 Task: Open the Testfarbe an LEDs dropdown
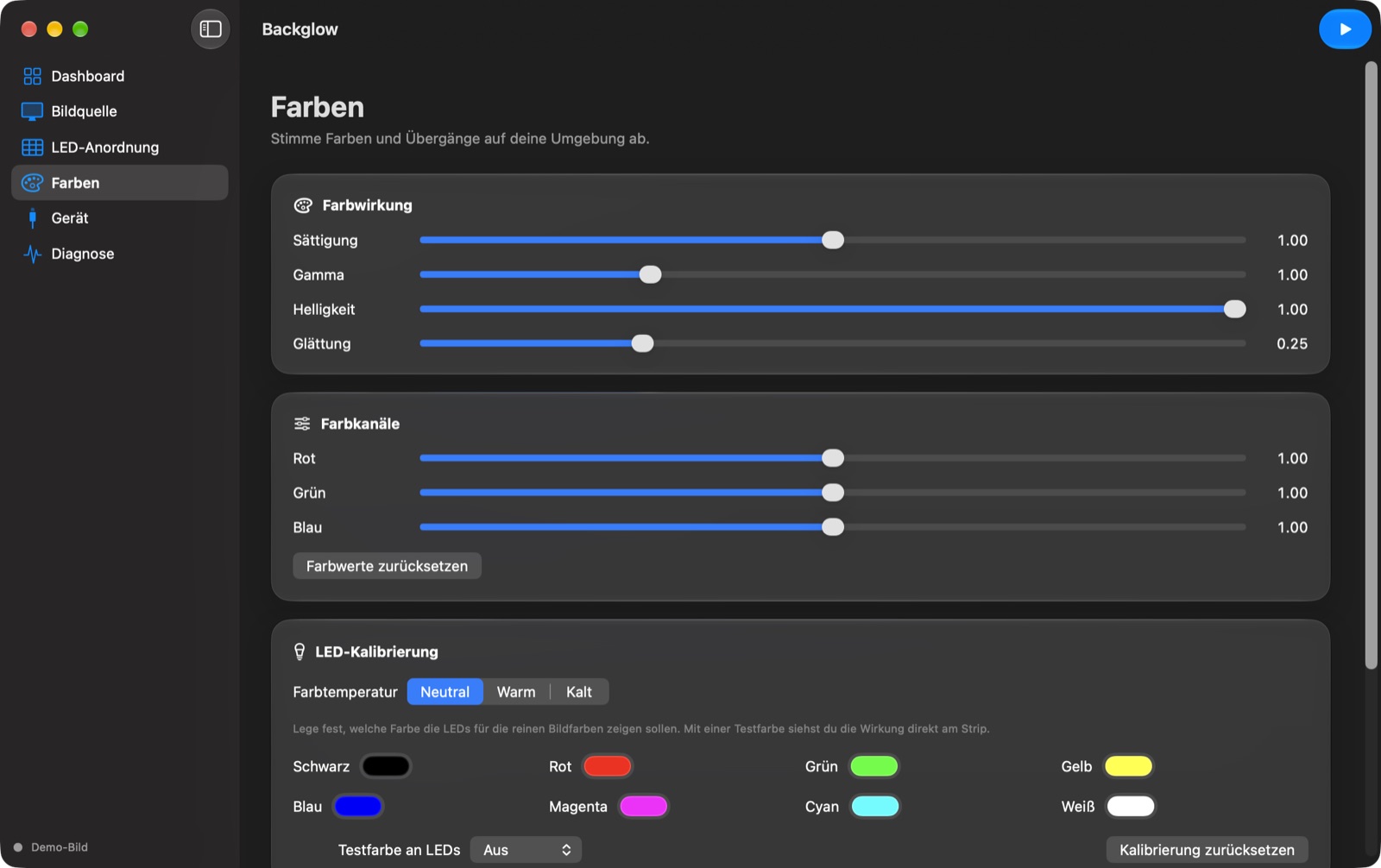(526, 850)
